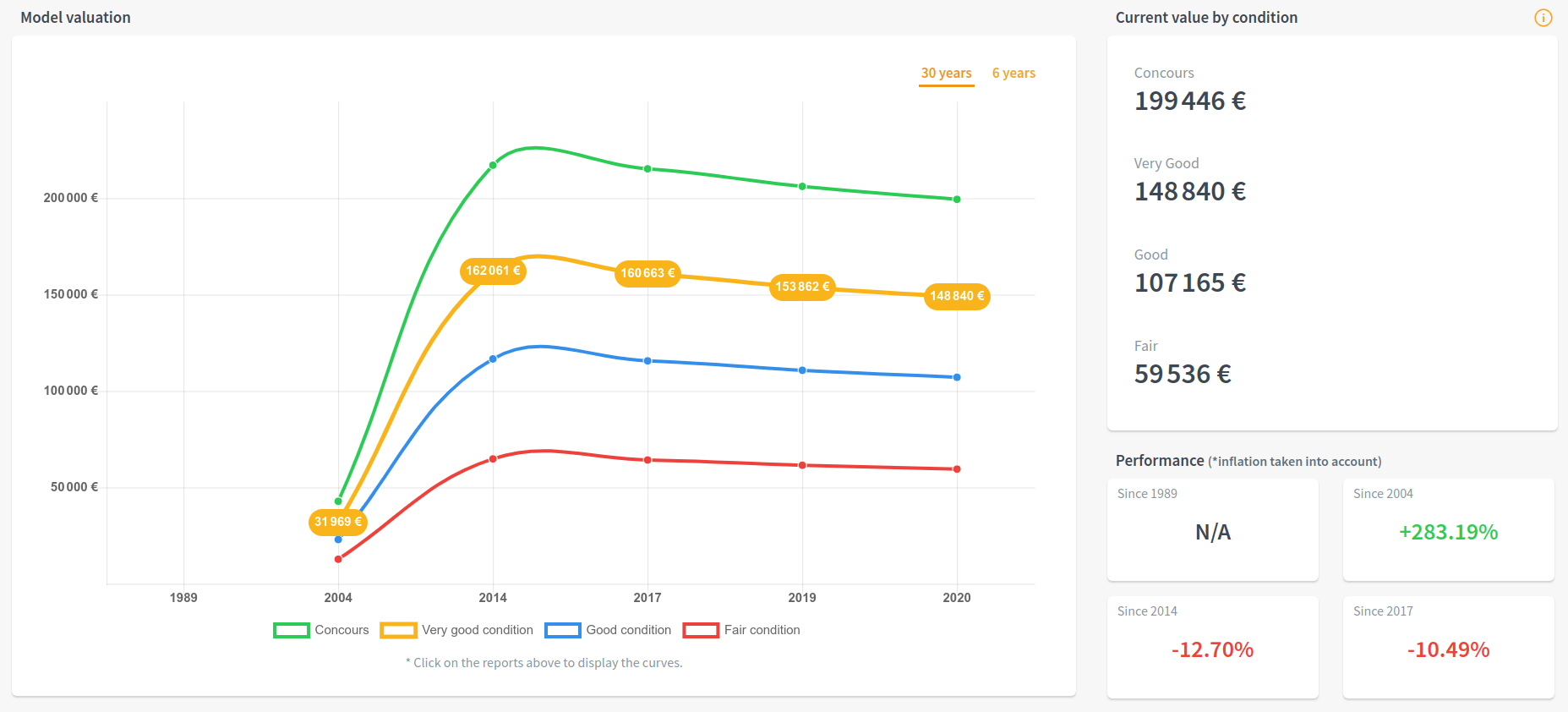Click the 162 061 € data label
The image size is (1568, 712).
tap(493, 271)
